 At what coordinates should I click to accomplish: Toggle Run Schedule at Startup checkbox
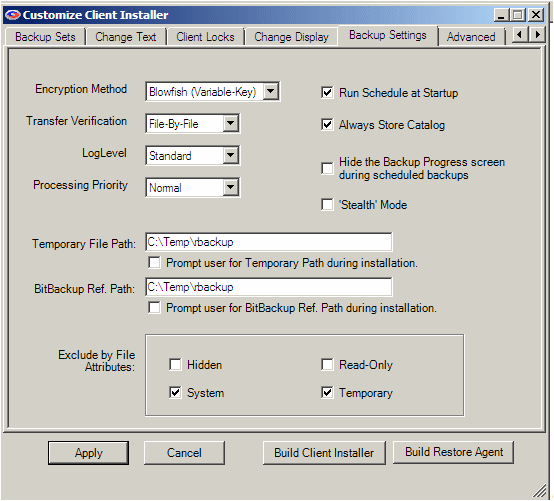(327, 93)
